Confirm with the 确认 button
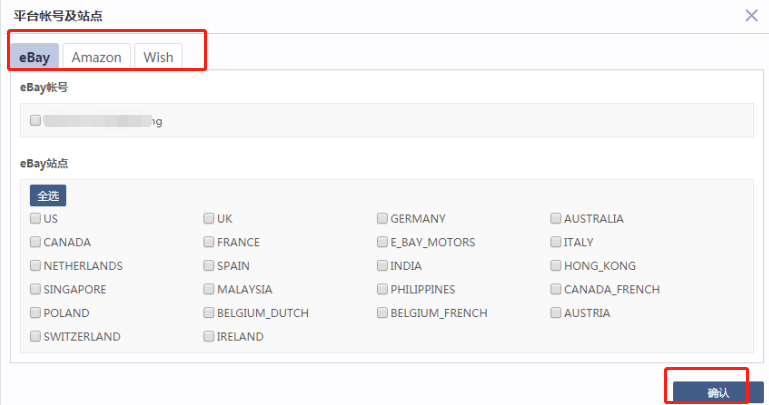The width and height of the screenshot is (769, 405). (718, 392)
